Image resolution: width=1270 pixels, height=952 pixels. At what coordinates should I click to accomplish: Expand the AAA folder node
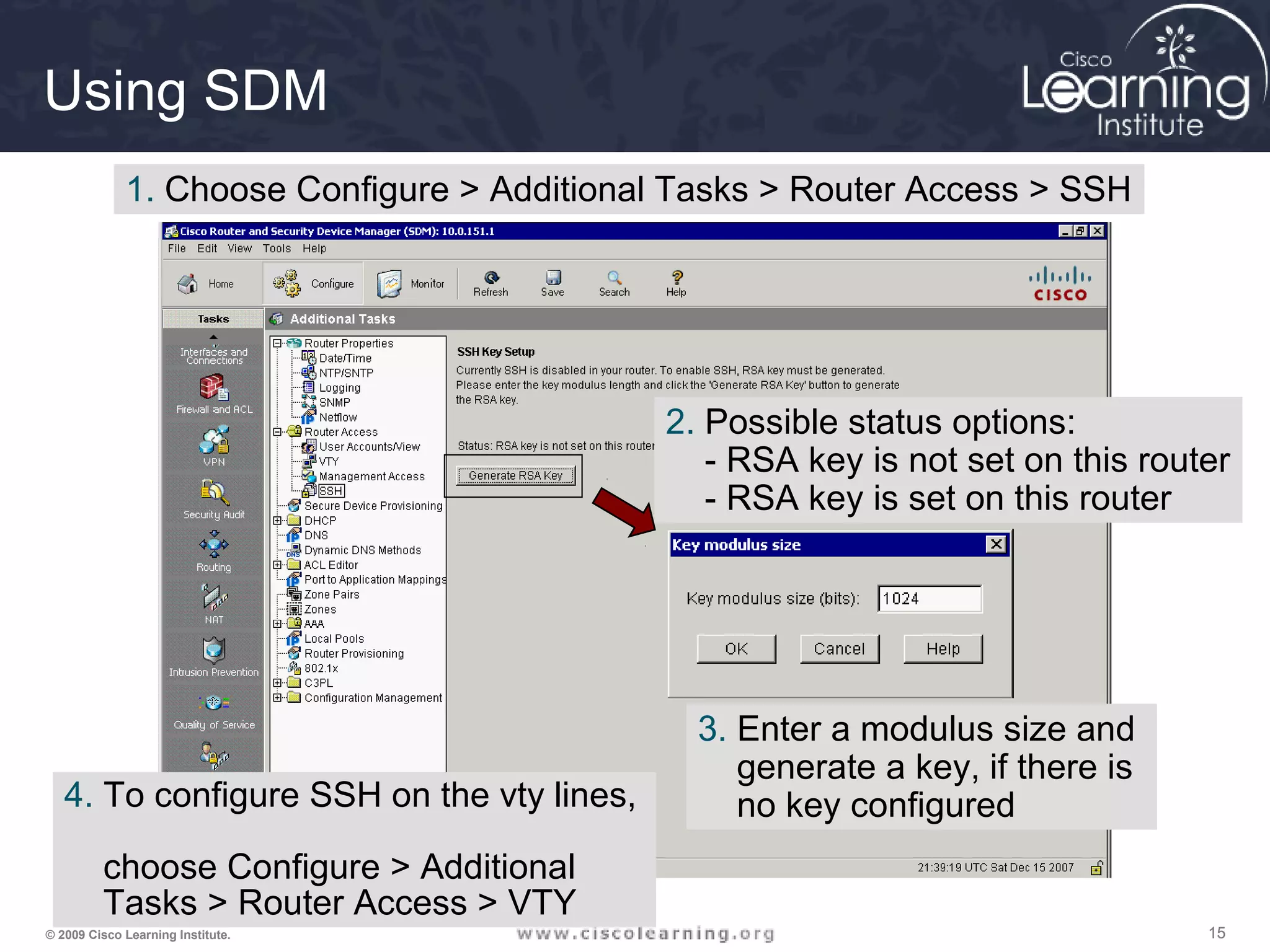pos(277,624)
